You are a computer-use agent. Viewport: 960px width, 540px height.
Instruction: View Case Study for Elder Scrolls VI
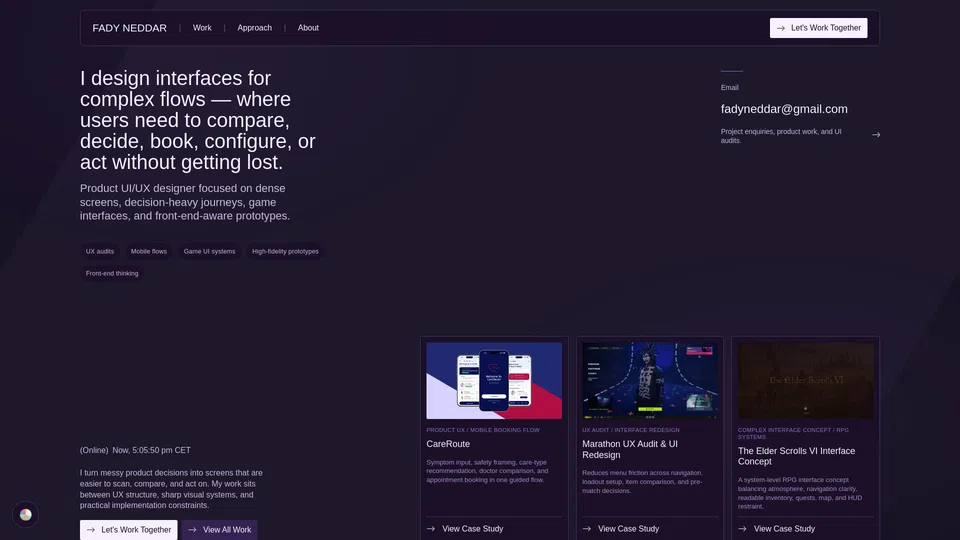pyautogui.click(x=784, y=529)
